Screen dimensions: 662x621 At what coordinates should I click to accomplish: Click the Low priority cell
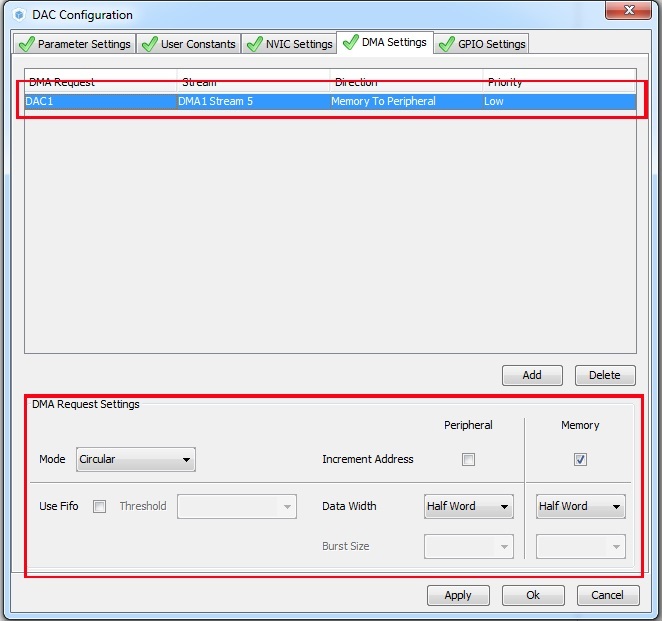(559, 101)
